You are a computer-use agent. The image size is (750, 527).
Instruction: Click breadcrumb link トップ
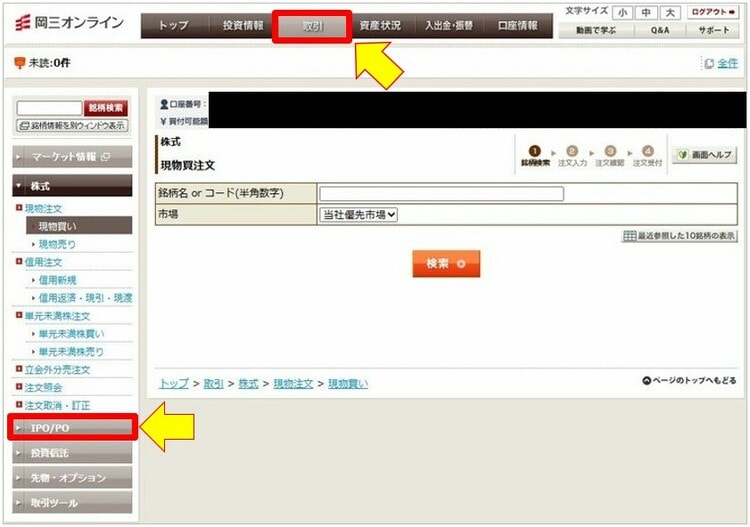pyautogui.click(x=174, y=384)
